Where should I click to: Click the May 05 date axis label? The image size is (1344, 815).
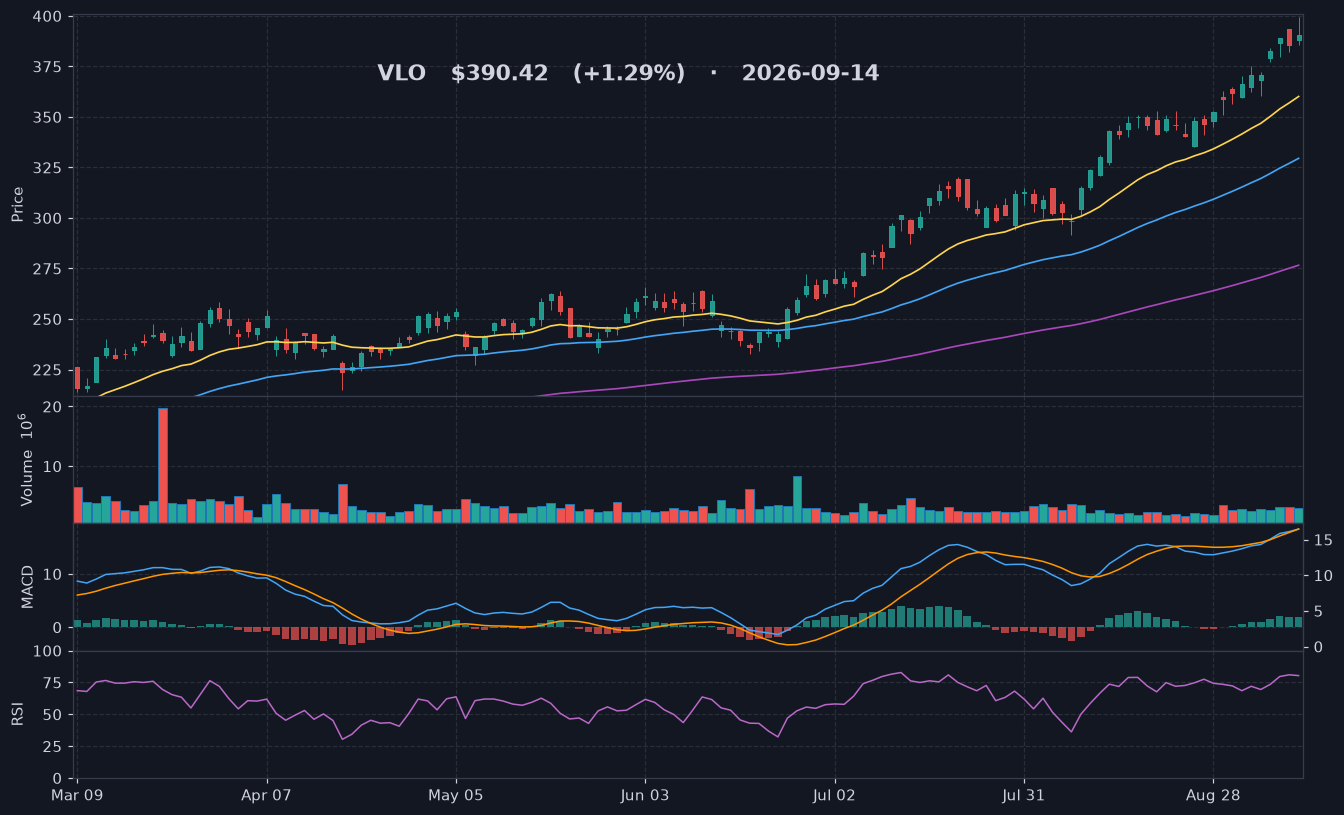tap(456, 796)
